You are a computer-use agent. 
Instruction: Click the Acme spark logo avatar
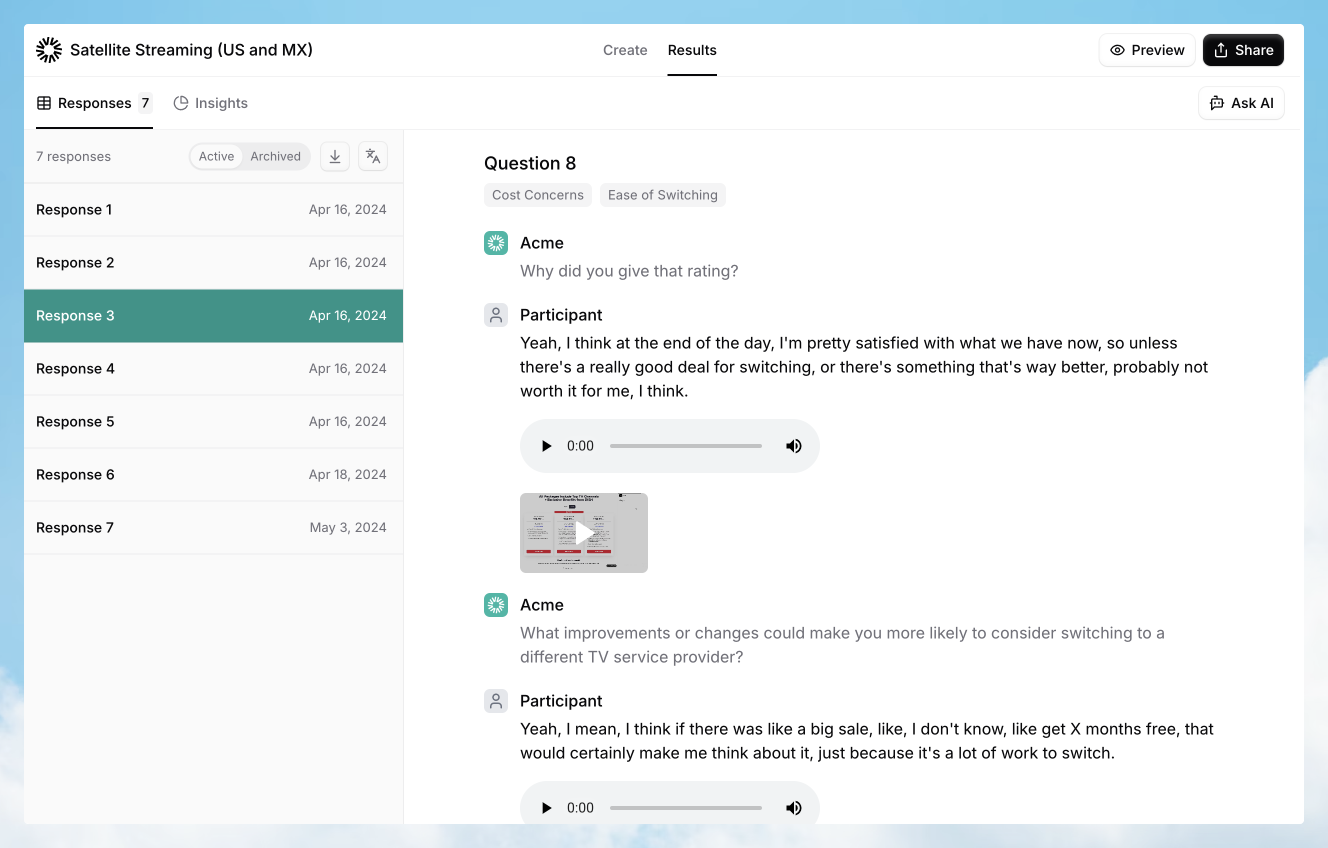pos(495,242)
